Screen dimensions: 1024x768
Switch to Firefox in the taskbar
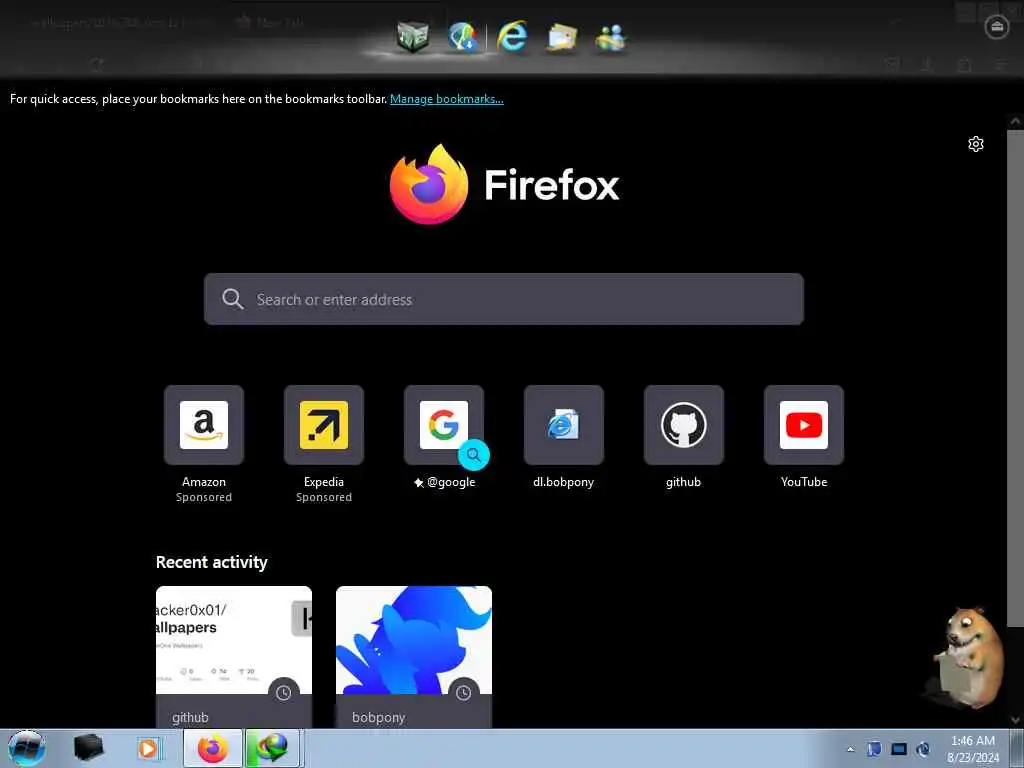212,748
